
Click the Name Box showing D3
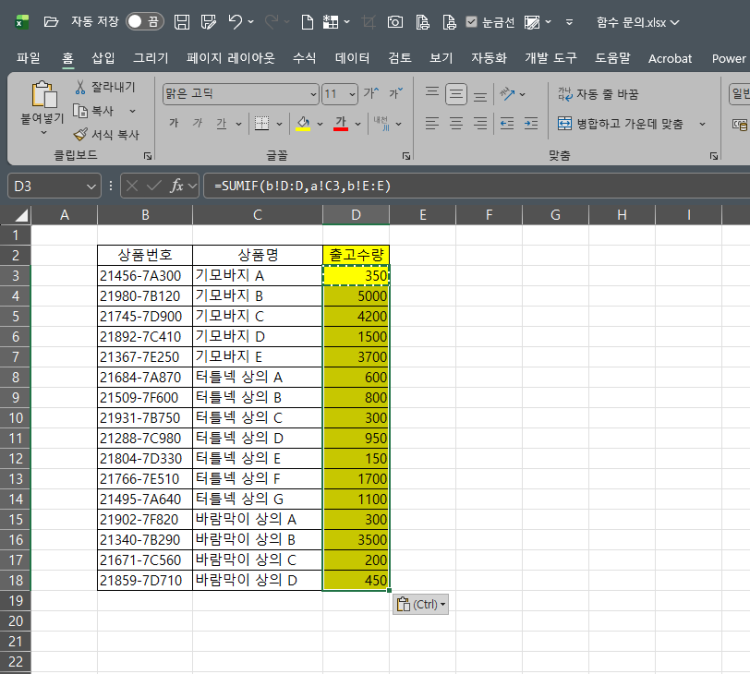50,185
